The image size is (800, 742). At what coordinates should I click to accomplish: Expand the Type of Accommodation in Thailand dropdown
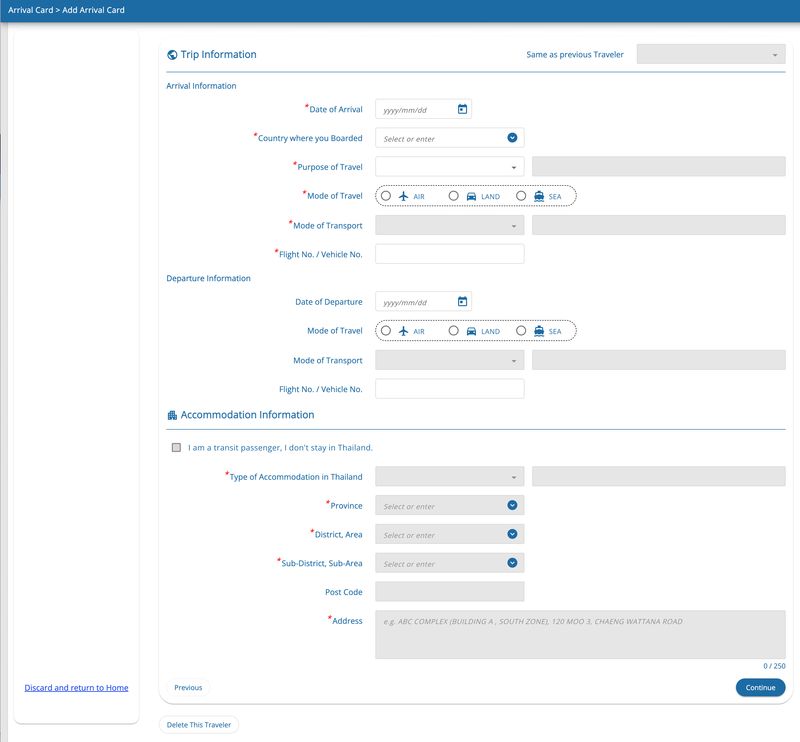coord(449,477)
